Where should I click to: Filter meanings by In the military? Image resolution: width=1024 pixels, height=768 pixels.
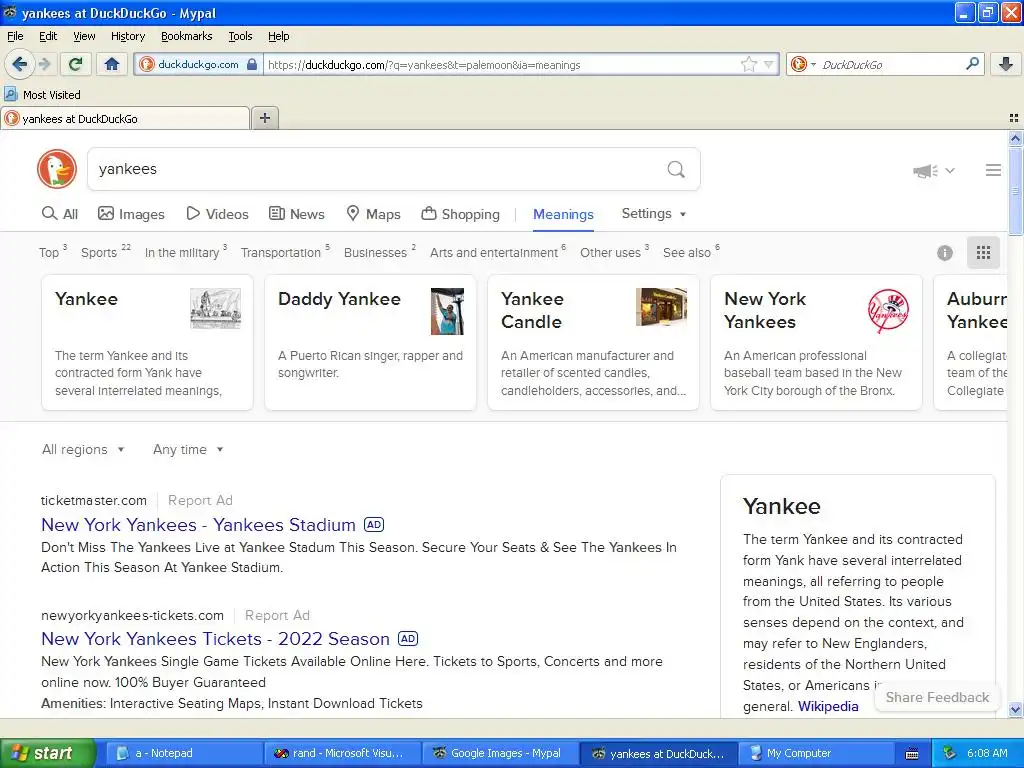point(186,252)
